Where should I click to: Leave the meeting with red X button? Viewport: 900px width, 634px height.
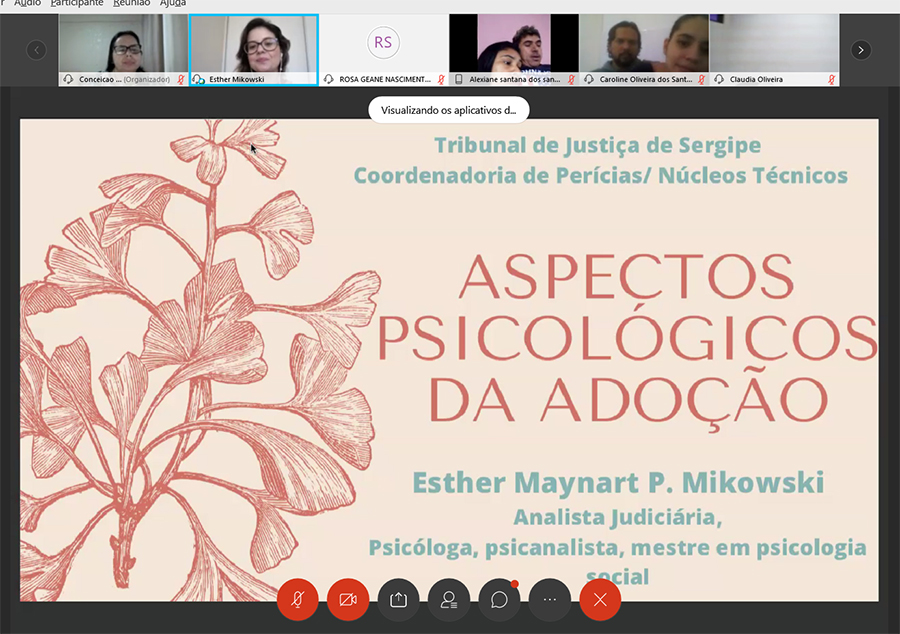600,599
